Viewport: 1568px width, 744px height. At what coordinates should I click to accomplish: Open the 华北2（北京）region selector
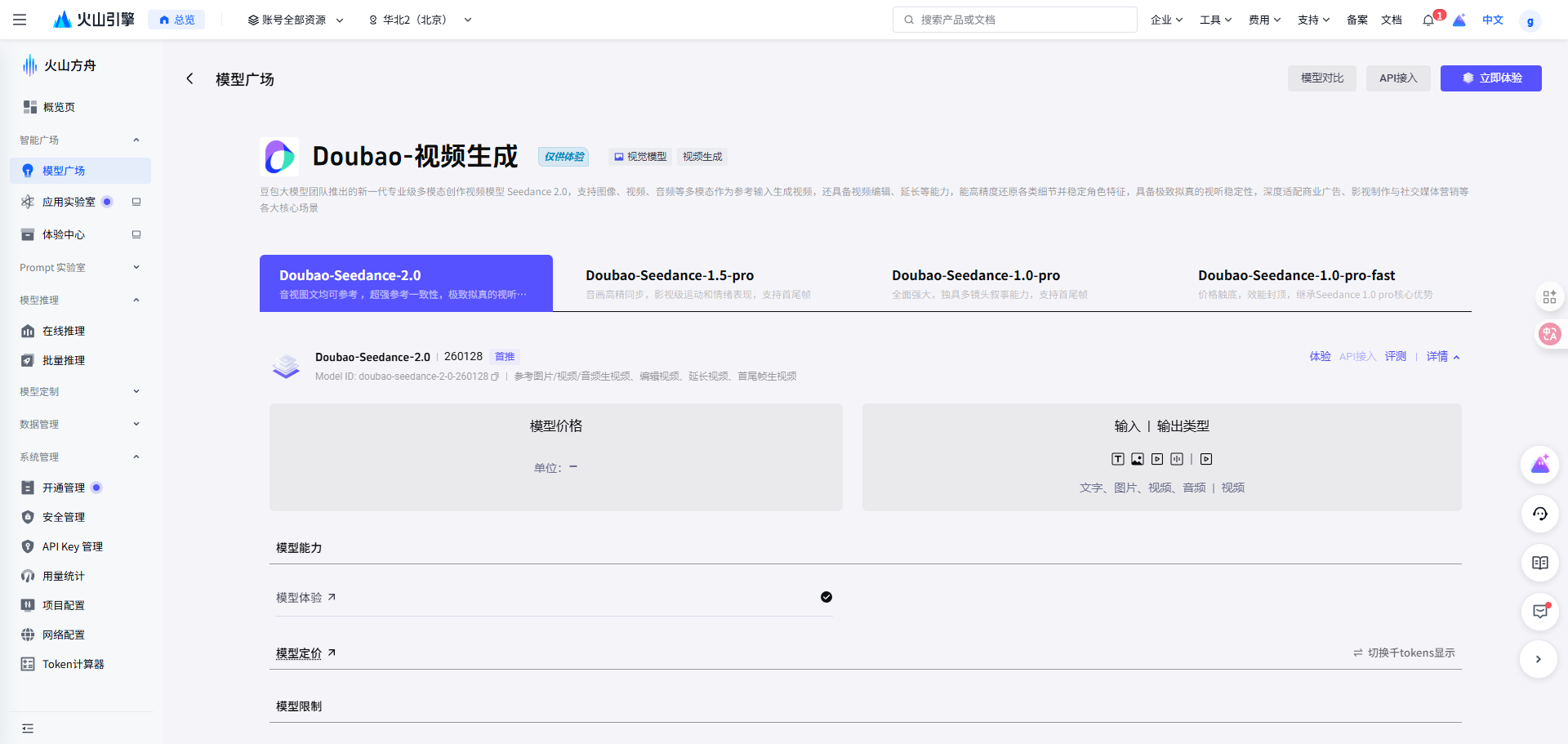(420, 20)
